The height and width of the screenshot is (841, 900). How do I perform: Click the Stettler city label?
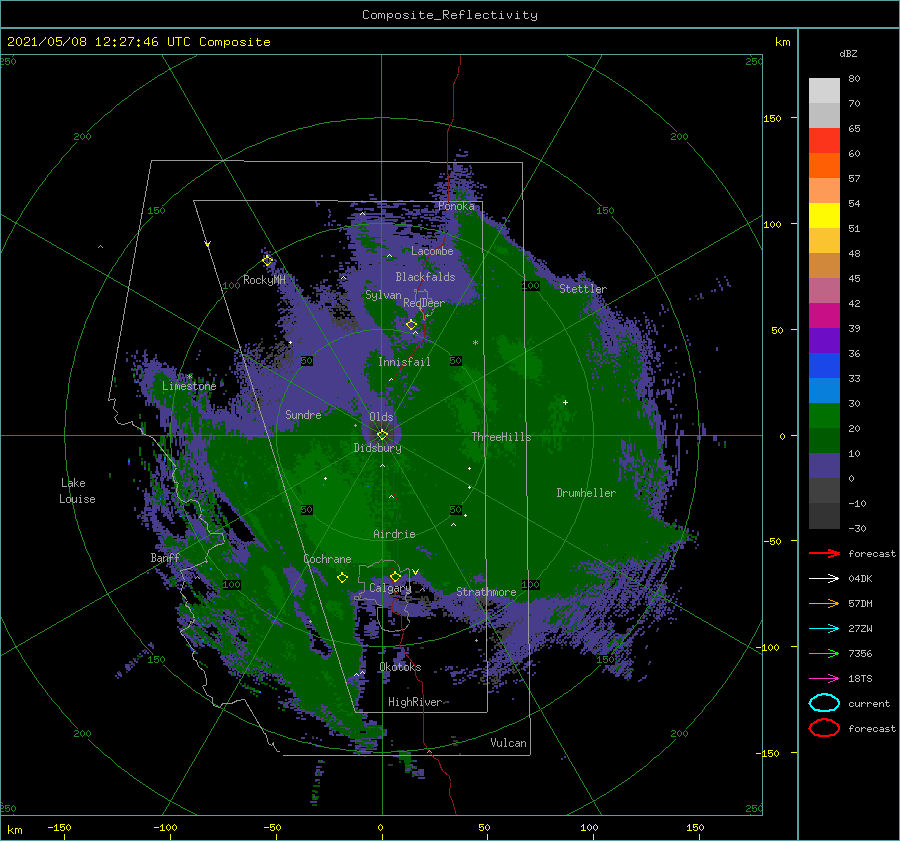(583, 289)
